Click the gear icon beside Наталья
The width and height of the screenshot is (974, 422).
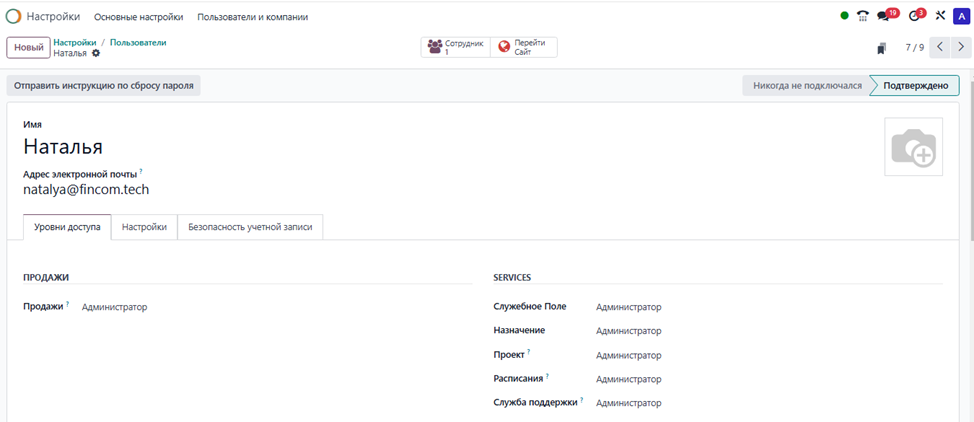[x=96, y=54]
